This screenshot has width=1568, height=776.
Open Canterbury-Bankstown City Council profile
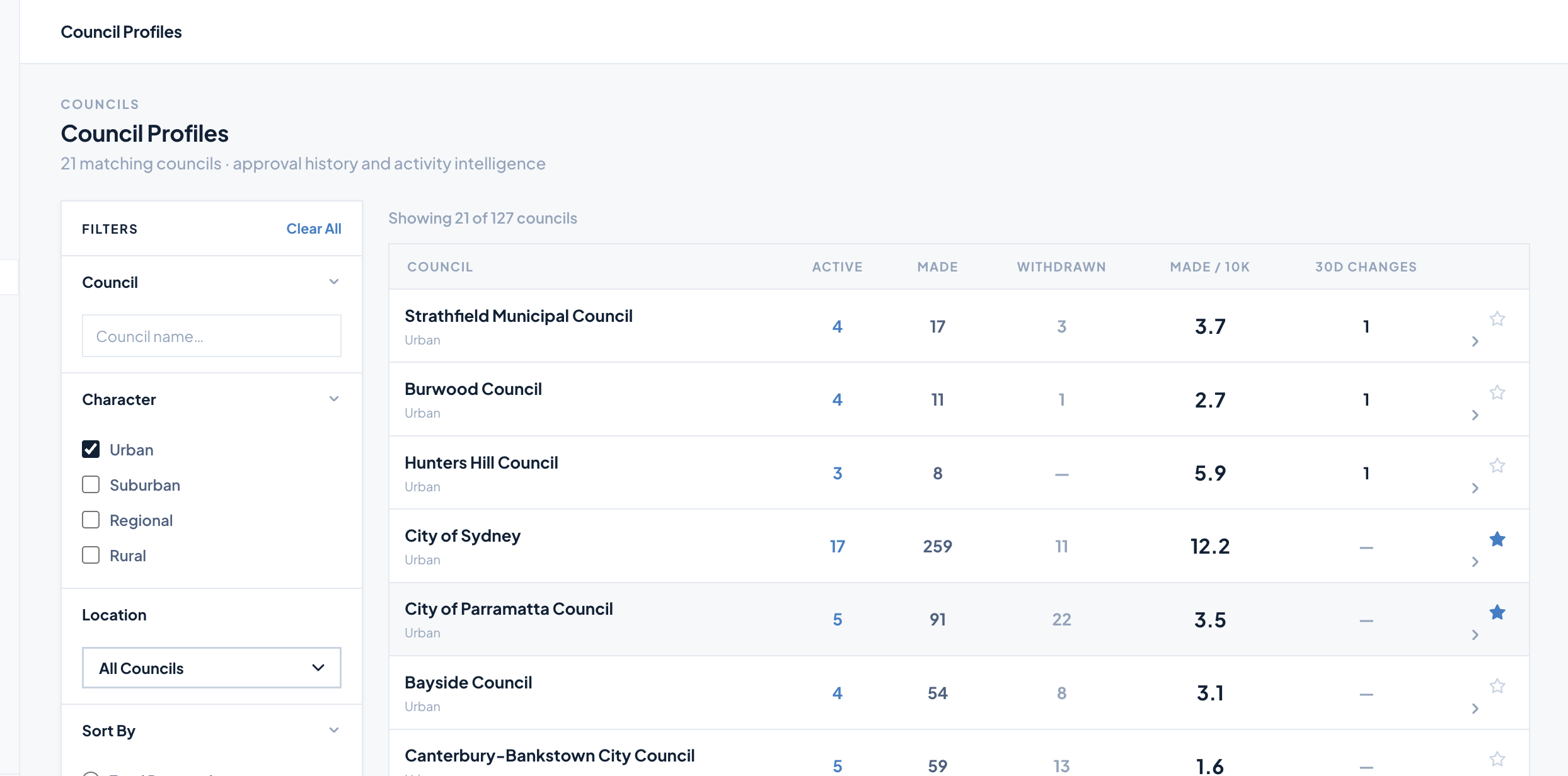point(550,756)
